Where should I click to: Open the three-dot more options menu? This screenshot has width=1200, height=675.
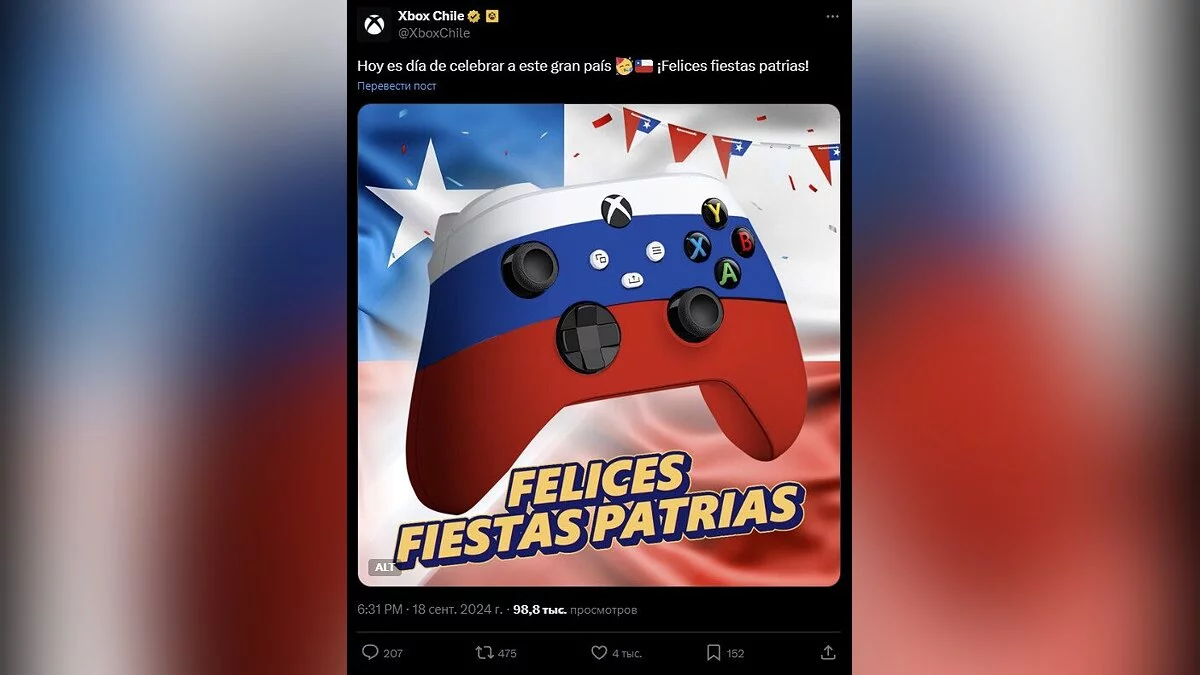(833, 17)
